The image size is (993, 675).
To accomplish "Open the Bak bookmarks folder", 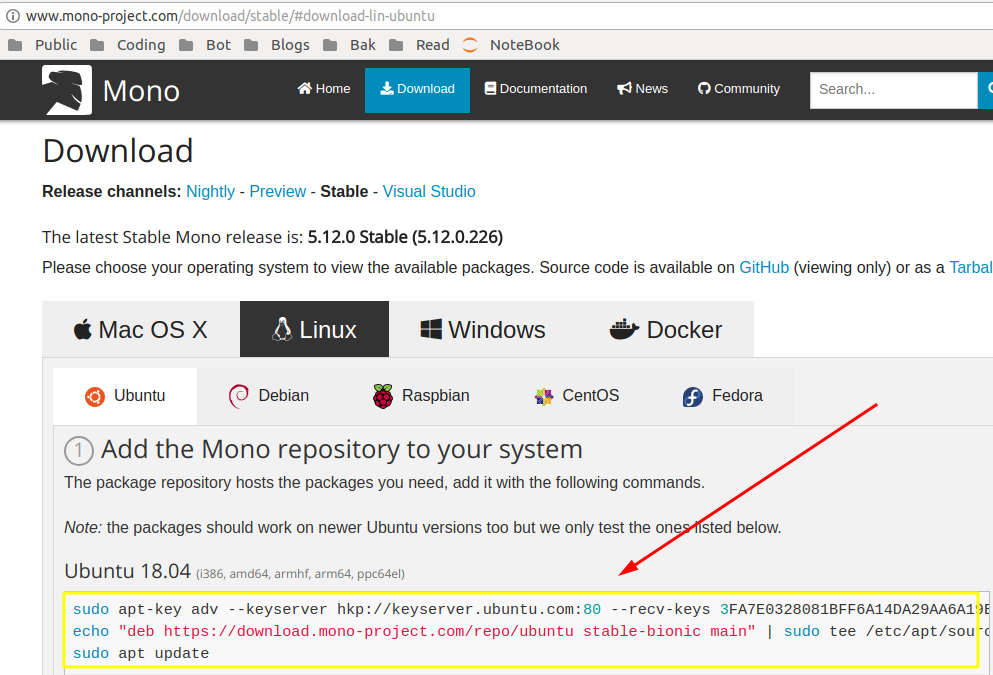I will point(349,45).
